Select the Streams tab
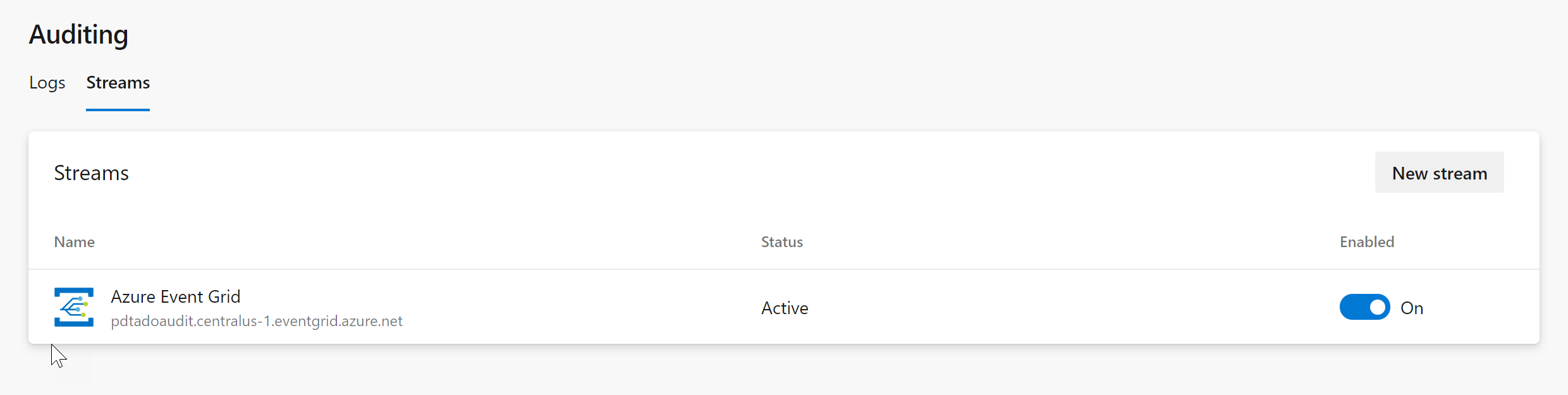The image size is (1568, 395). 118,83
